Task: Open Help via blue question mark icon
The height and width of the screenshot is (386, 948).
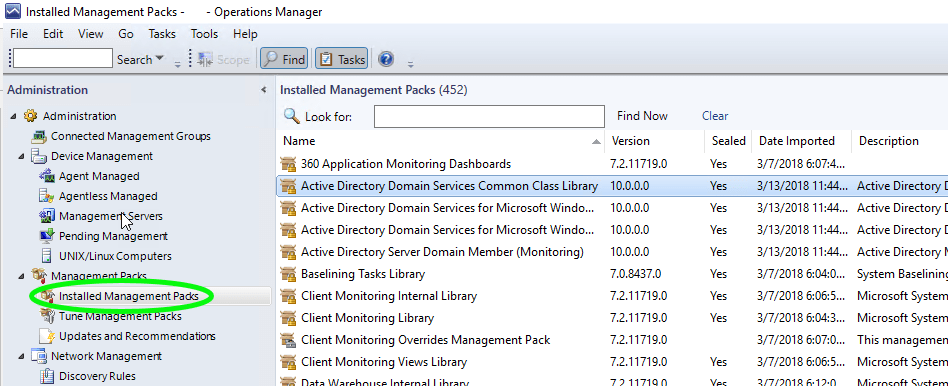Action: [386, 59]
